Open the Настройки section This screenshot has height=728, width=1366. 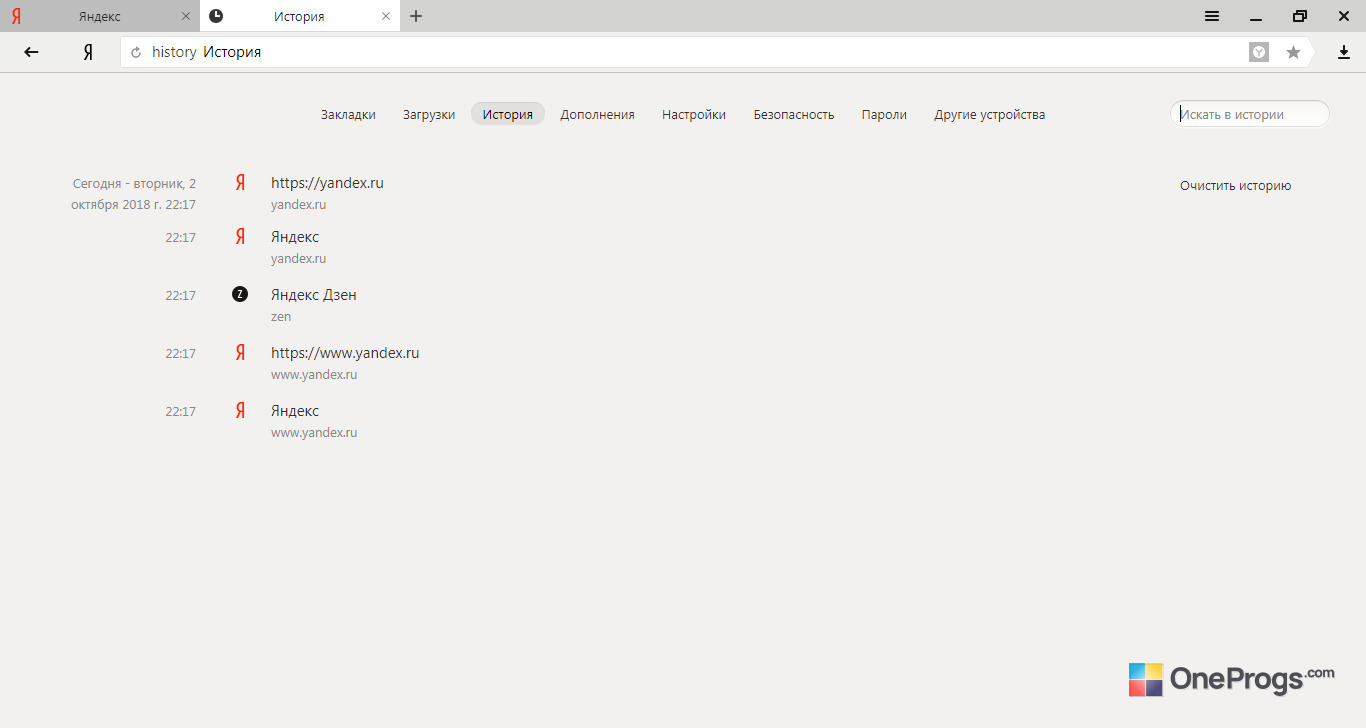[x=694, y=114]
